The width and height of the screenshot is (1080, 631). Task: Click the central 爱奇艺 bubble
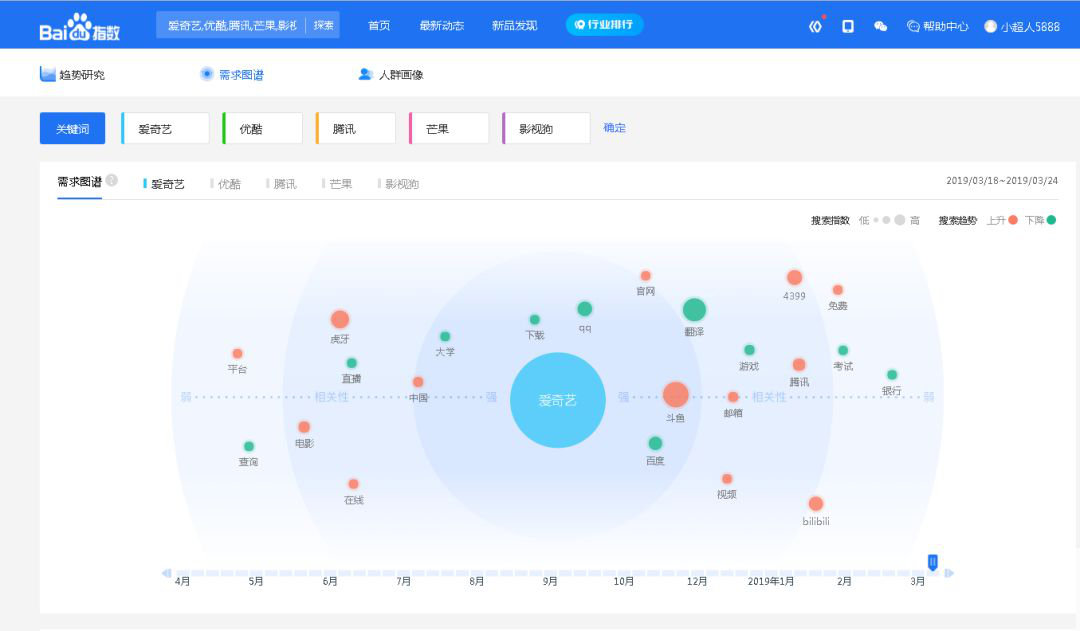557,400
